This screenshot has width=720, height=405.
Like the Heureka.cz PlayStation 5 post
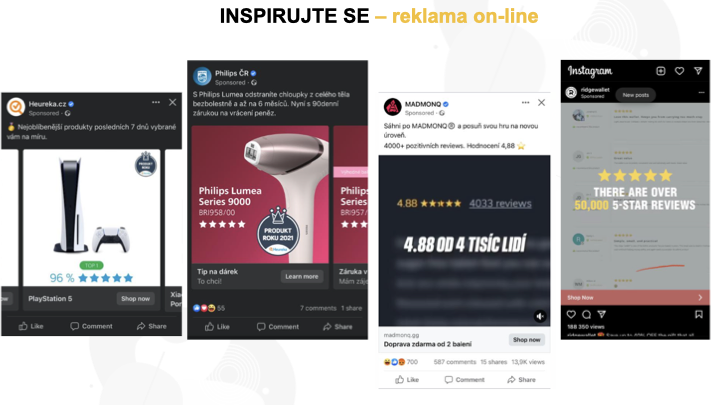31,326
